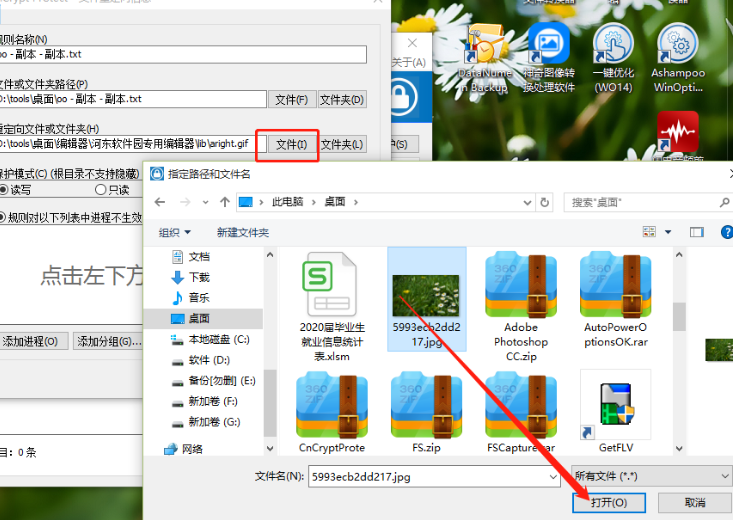Click the file list scroll down arrow

click(679, 448)
